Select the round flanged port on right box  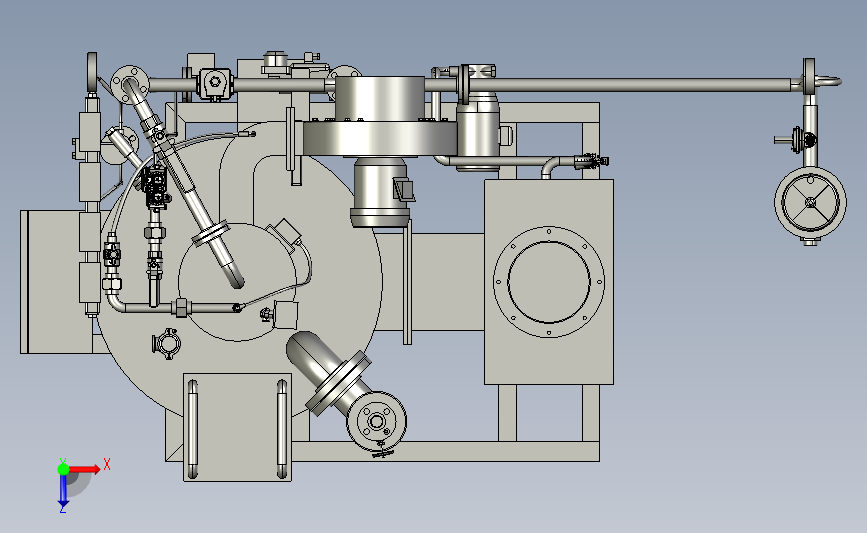549,281
